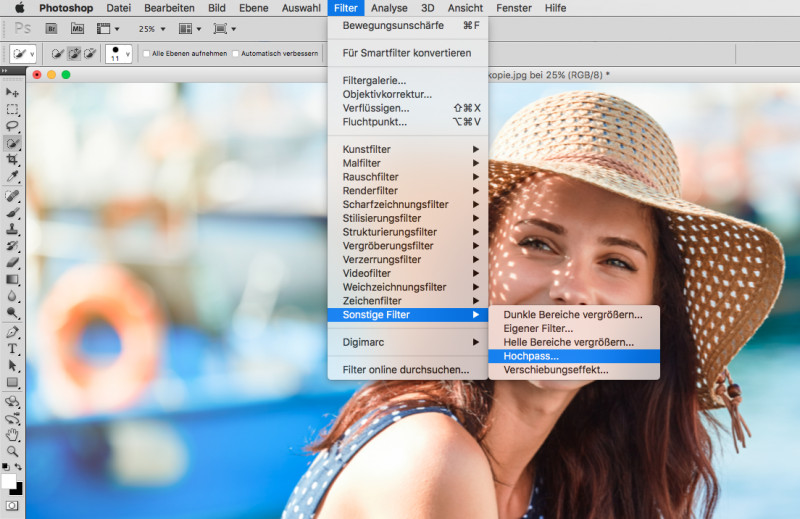
Task: Select the Quick Selection tool in toolbox
Action: tap(12, 143)
